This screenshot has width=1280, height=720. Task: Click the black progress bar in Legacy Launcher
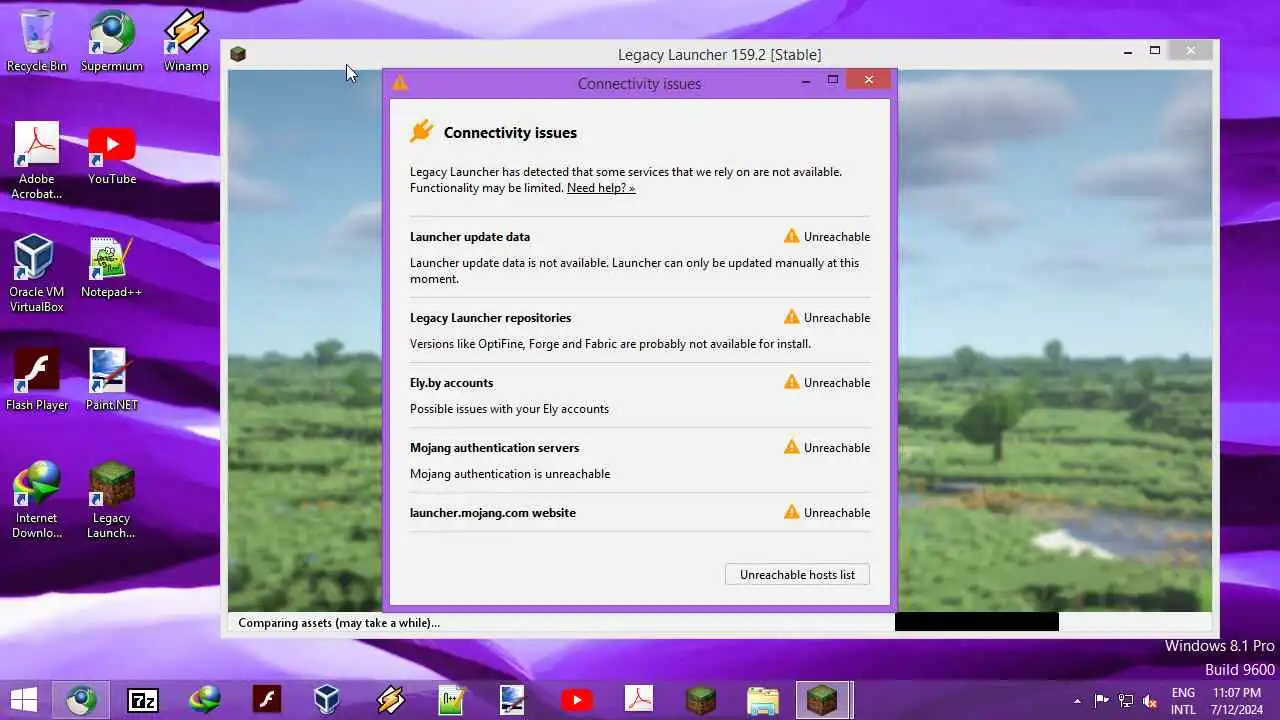[x=976, y=622]
